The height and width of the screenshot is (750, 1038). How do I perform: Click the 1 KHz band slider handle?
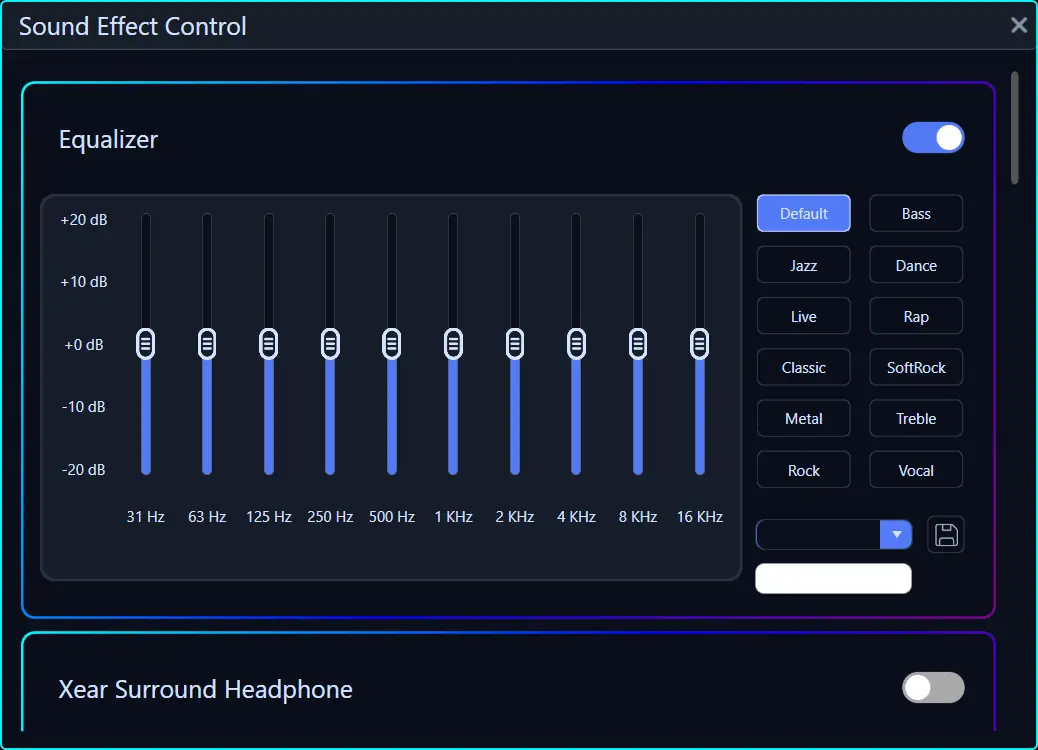pos(453,344)
